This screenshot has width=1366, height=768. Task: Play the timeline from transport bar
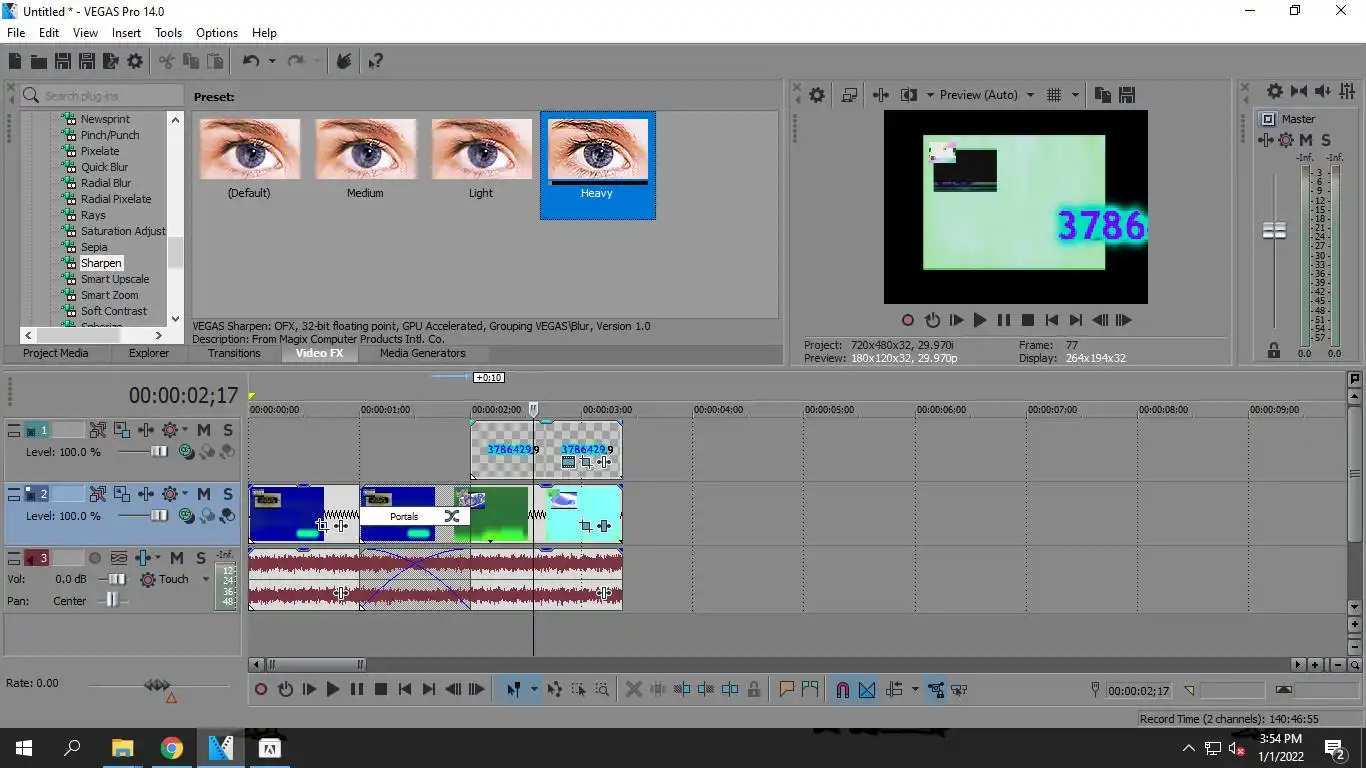[x=333, y=689]
